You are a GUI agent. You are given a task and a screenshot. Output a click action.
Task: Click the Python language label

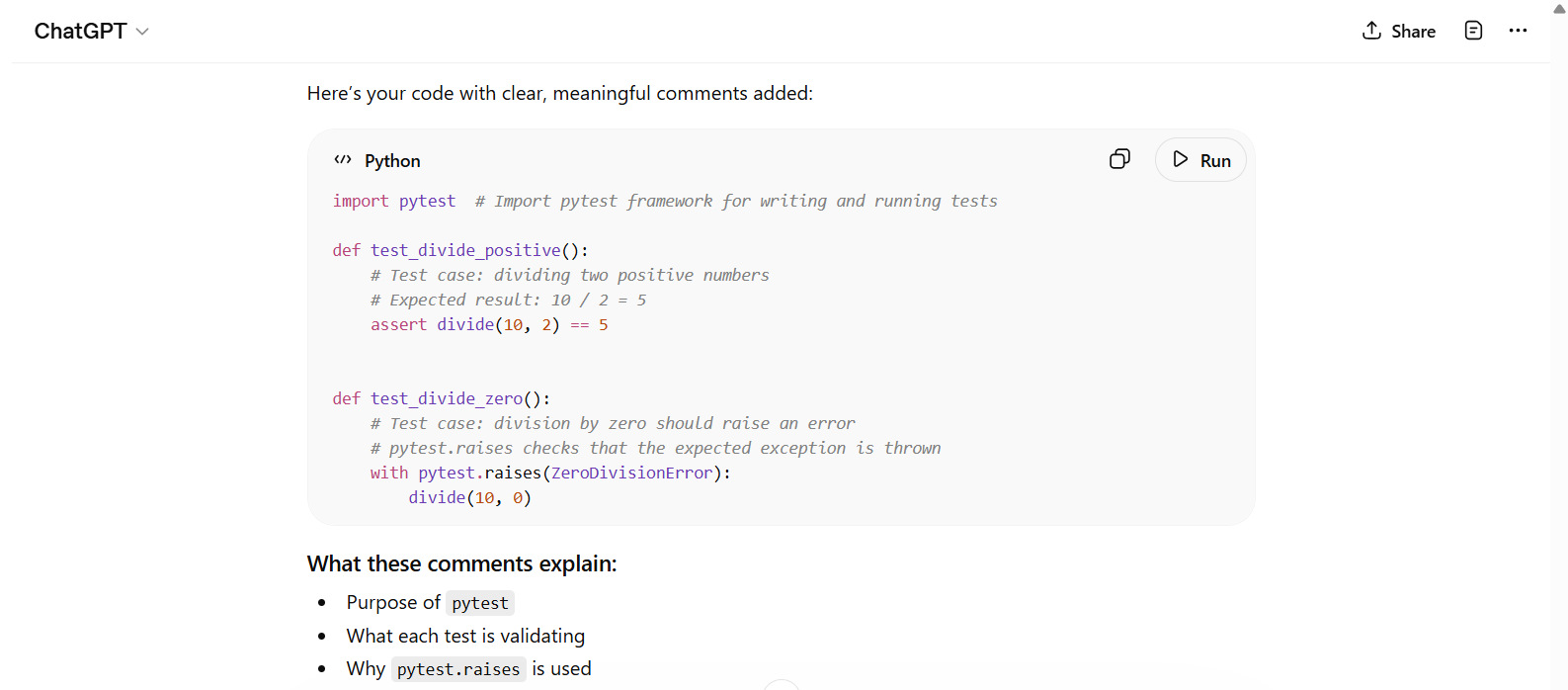[x=392, y=161]
